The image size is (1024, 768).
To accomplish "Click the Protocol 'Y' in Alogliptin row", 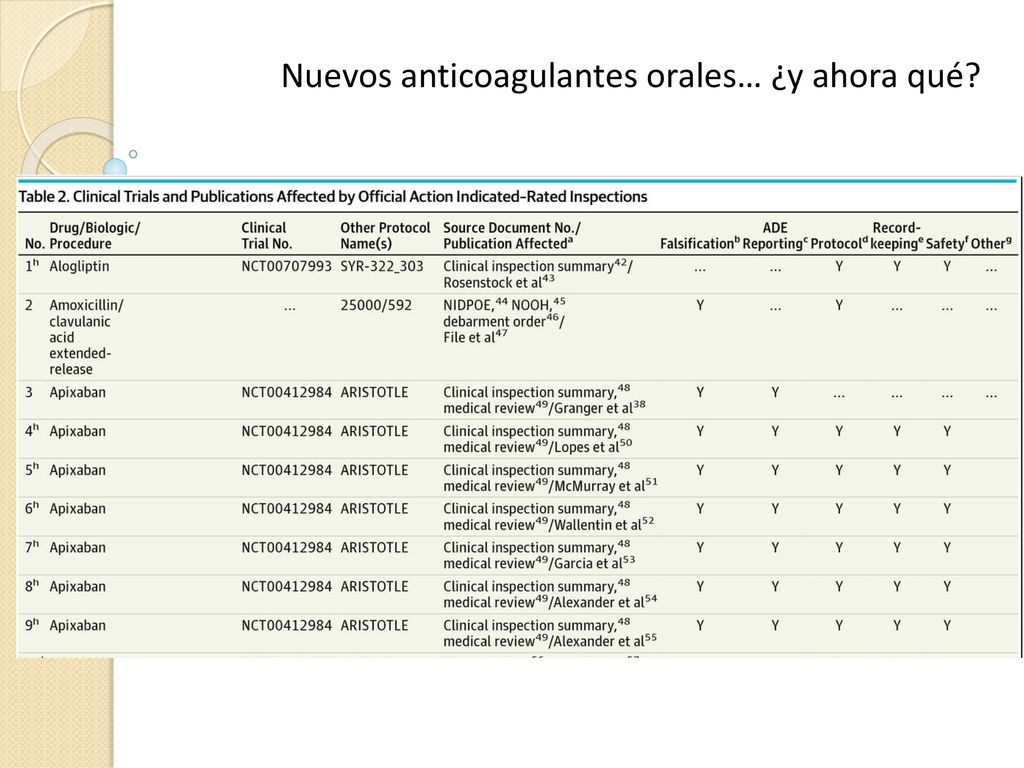I will [839, 266].
